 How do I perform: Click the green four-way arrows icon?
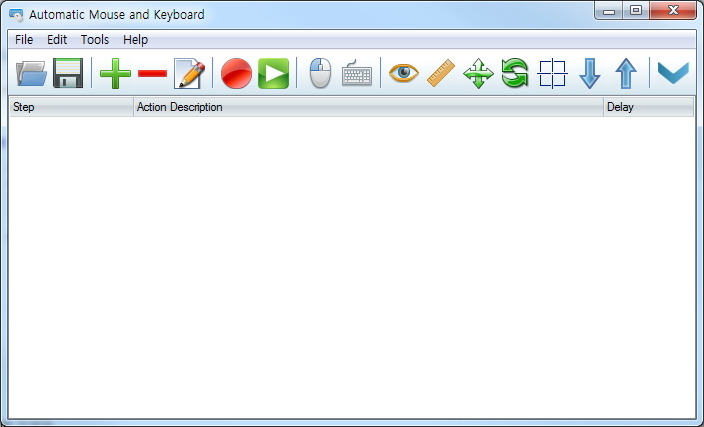478,74
